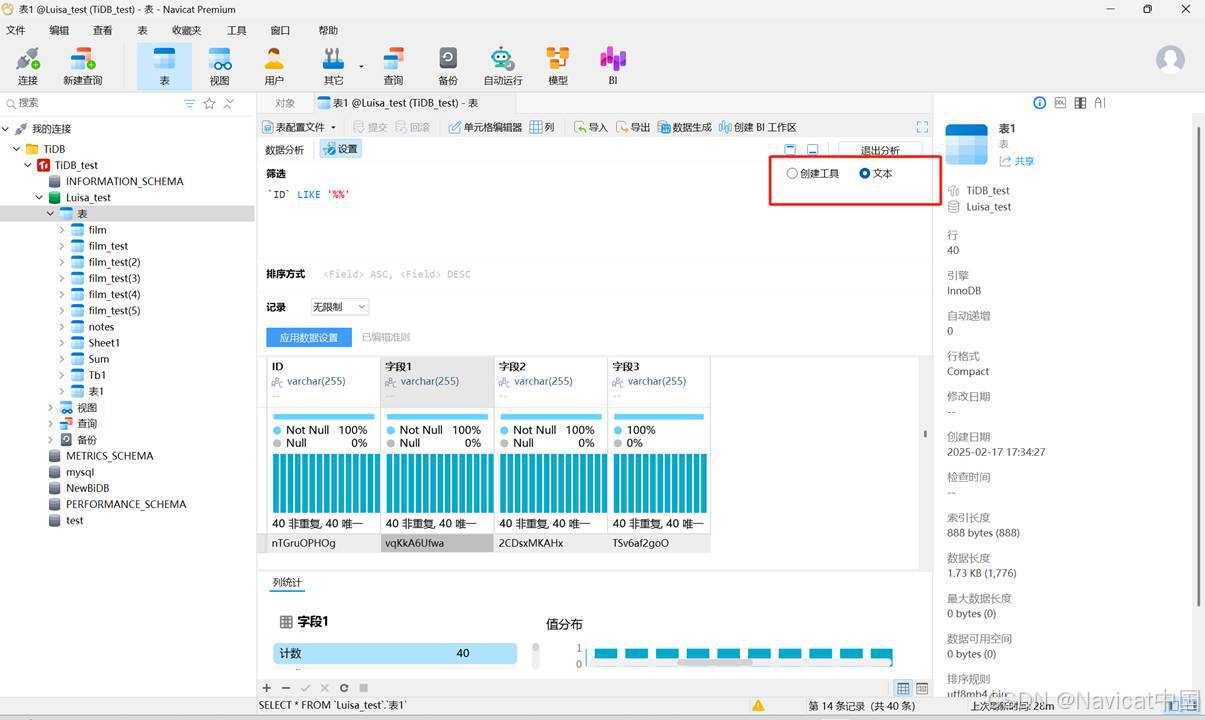Click the 连接 (Connection) toolbar icon

coord(28,66)
